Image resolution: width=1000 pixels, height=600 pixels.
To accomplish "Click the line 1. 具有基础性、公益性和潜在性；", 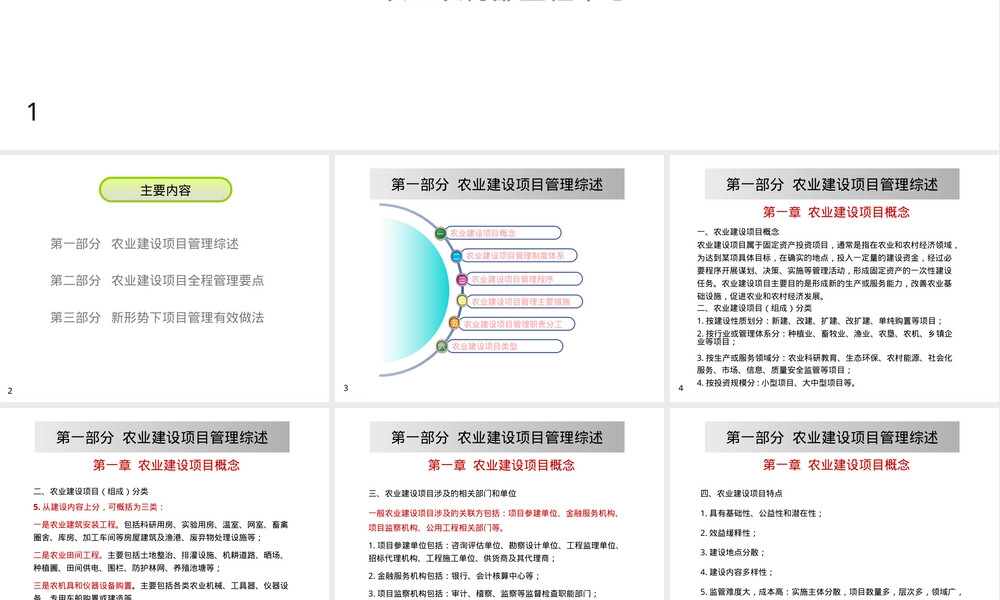I will [x=761, y=513].
